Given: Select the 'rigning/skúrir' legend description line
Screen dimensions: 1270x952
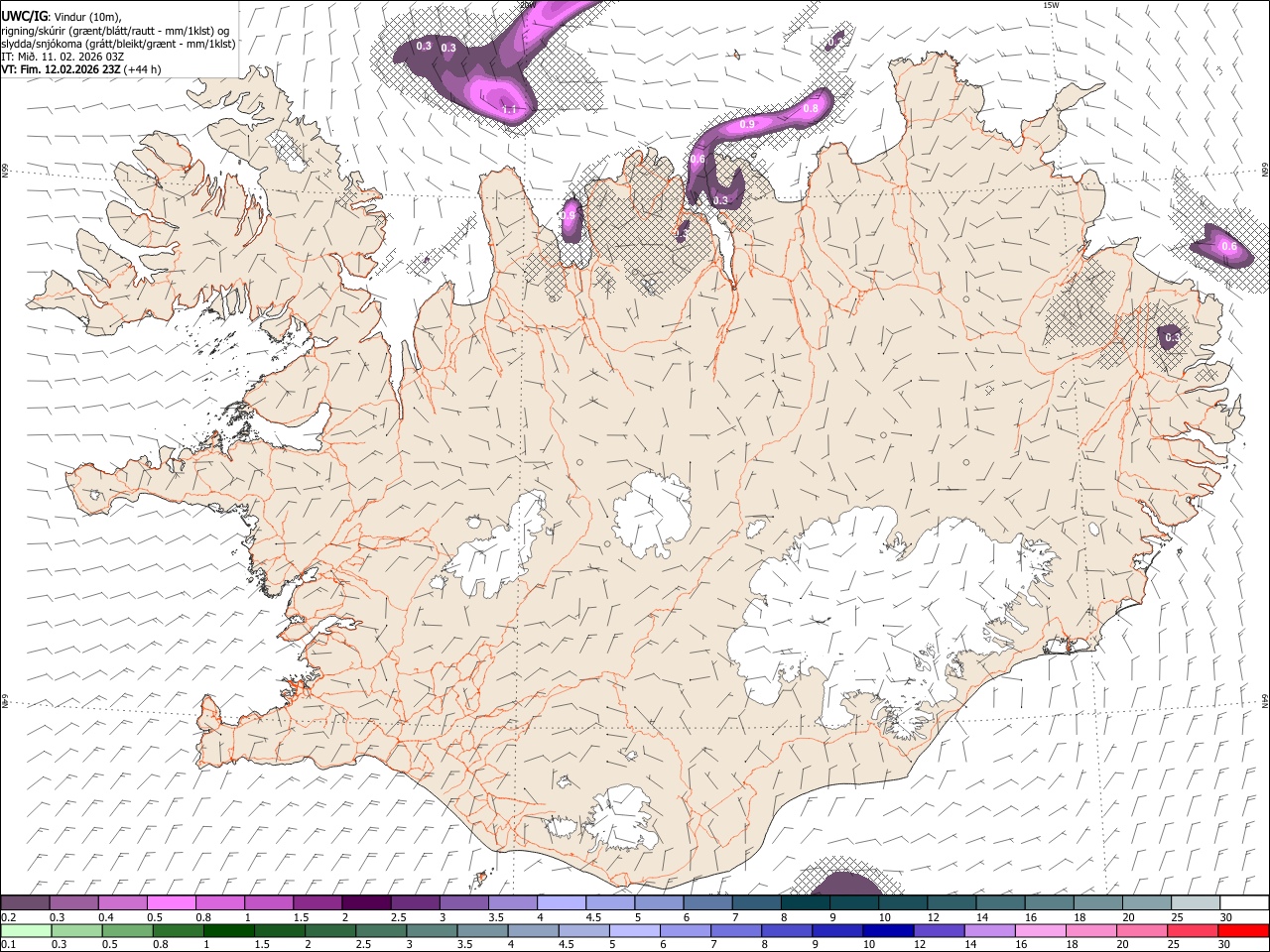Looking at the screenshot, I should pyautogui.click(x=116, y=30).
